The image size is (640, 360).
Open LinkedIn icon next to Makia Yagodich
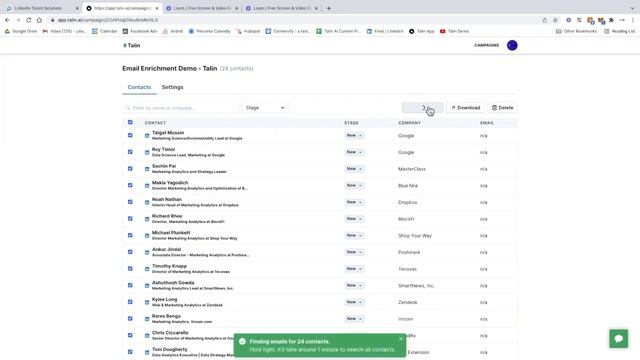(147, 186)
